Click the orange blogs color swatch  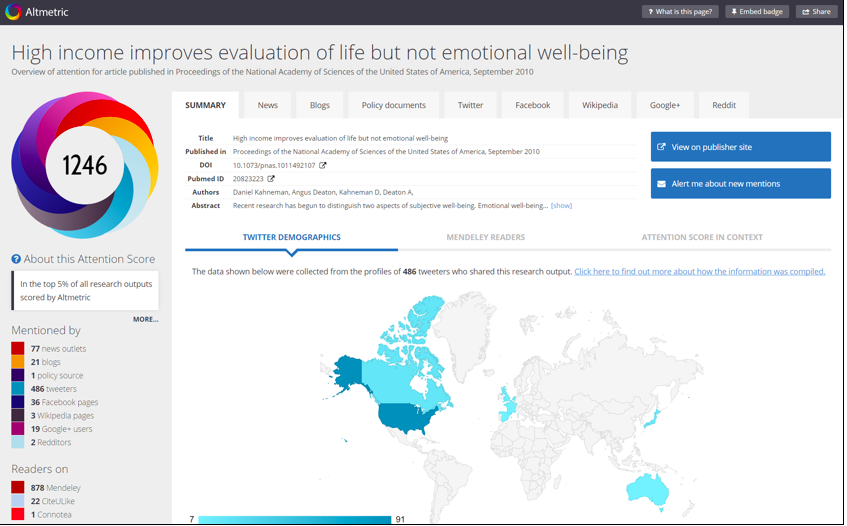18,362
